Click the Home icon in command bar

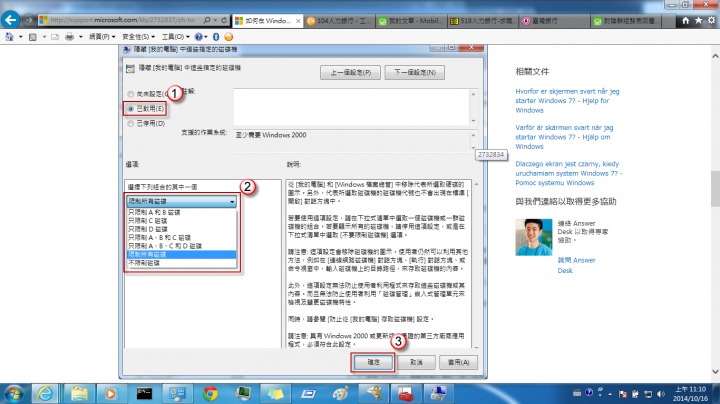tap(9, 37)
